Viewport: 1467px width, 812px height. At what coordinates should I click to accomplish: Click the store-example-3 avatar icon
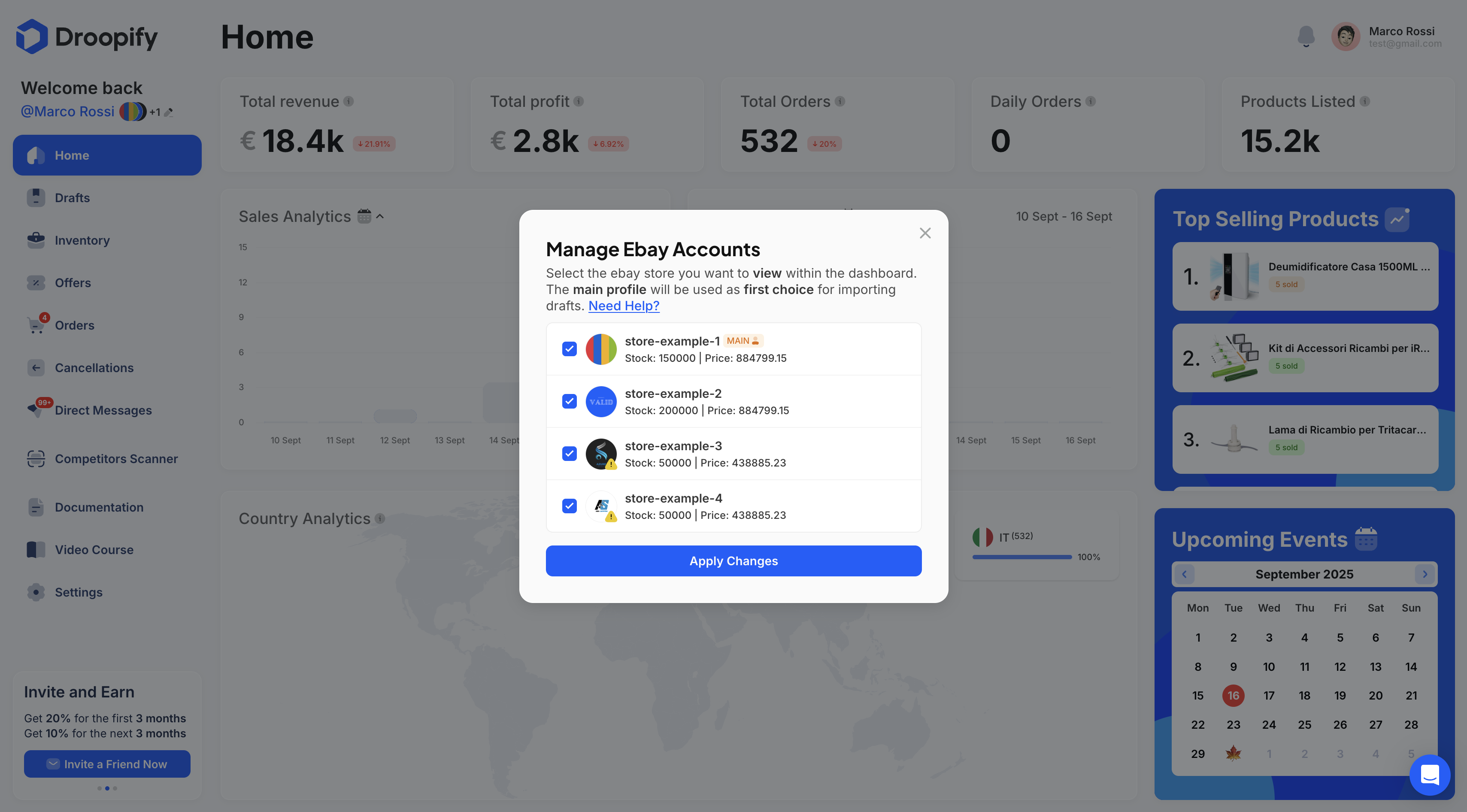(x=601, y=454)
